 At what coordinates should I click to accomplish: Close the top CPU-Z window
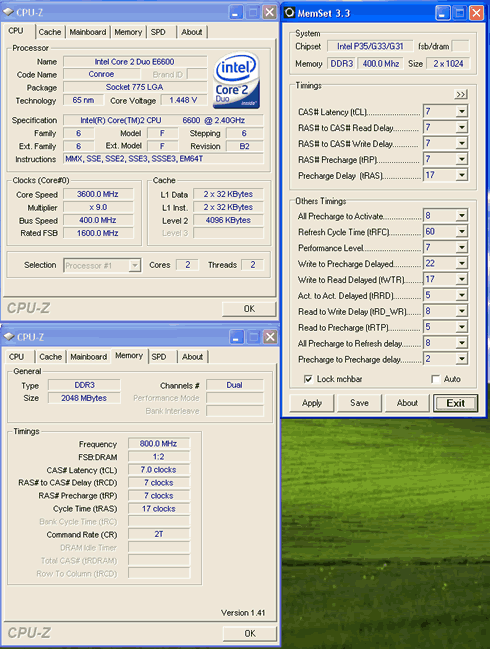(x=270, y=12)
